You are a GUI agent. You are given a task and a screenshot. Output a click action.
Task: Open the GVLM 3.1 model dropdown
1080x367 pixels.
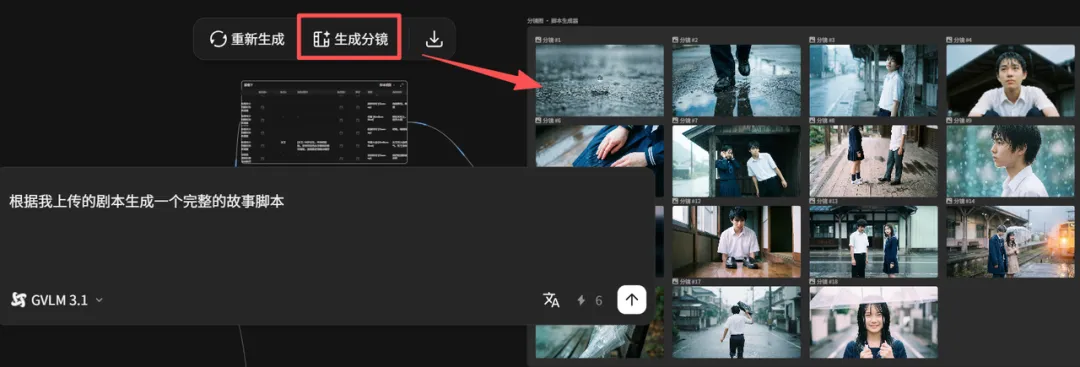pyautogui.click(x=57, y=300)
